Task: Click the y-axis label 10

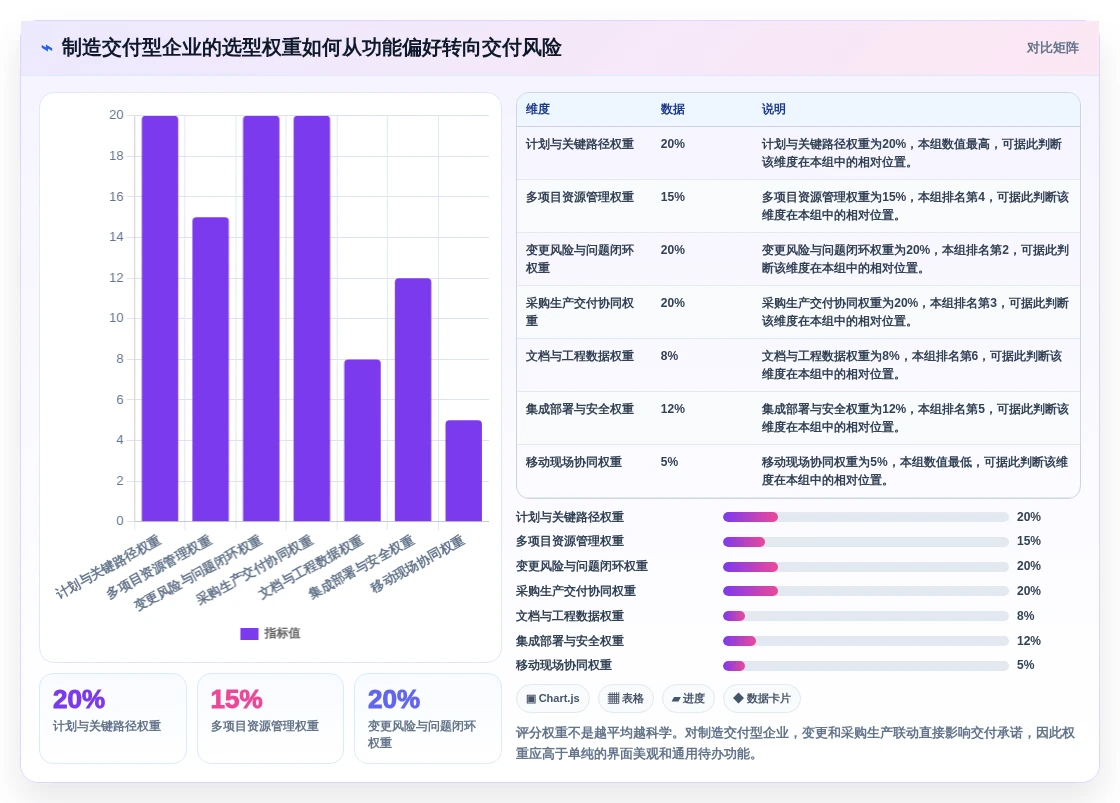Action: pyautogui.click(x=116, y=318)
